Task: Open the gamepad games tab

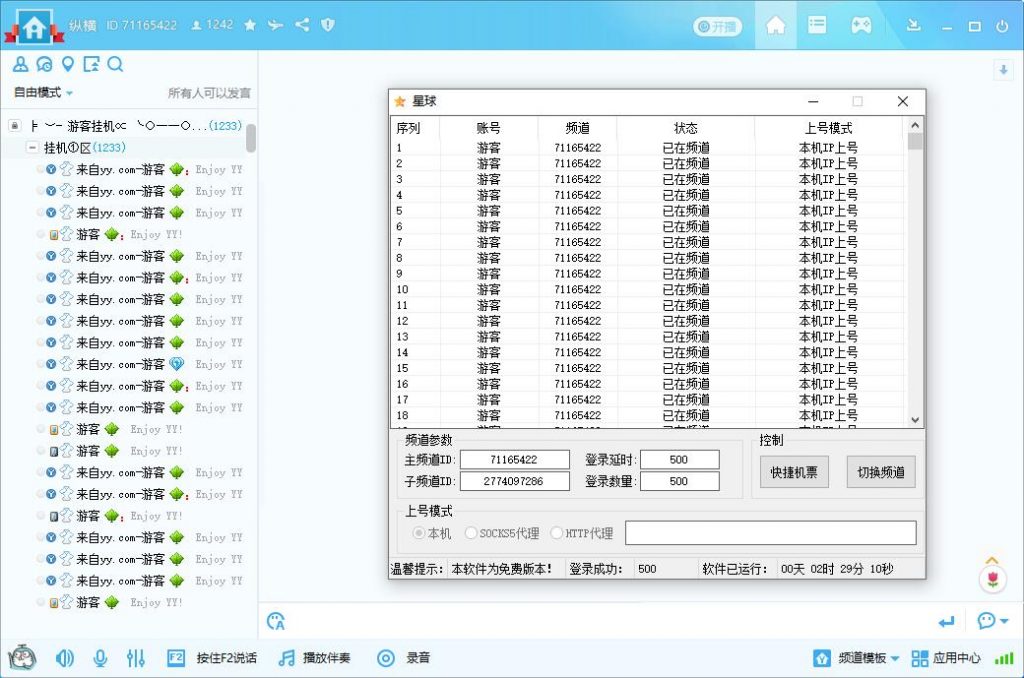Action: click(861, 25)
